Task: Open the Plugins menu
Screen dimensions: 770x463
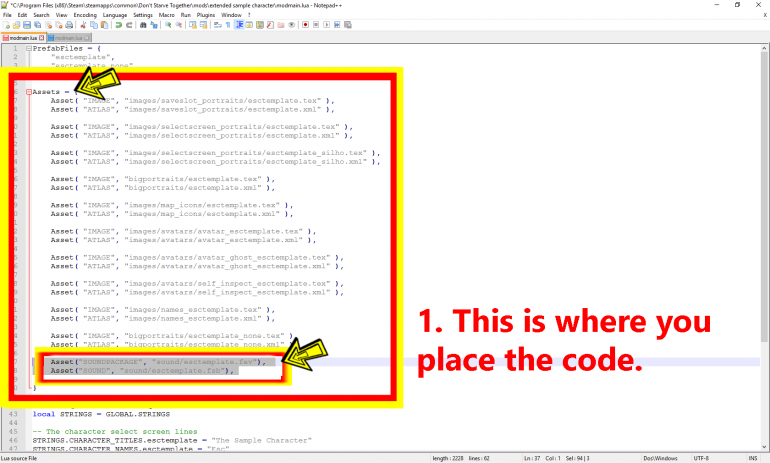Action: [206, 15]
